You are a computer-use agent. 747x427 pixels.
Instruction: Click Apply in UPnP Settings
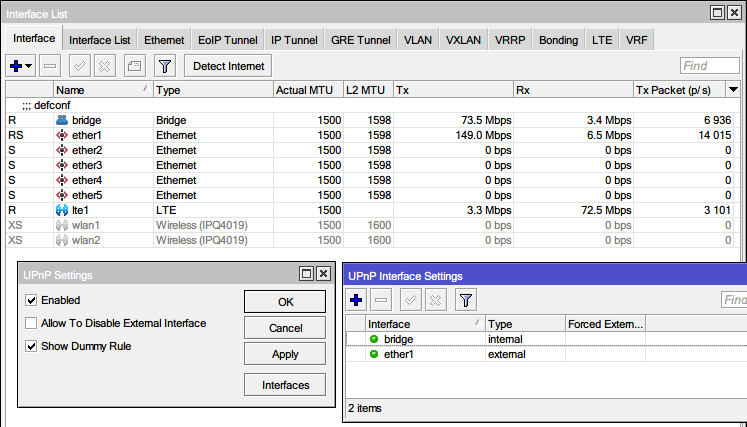pos(285,354)
